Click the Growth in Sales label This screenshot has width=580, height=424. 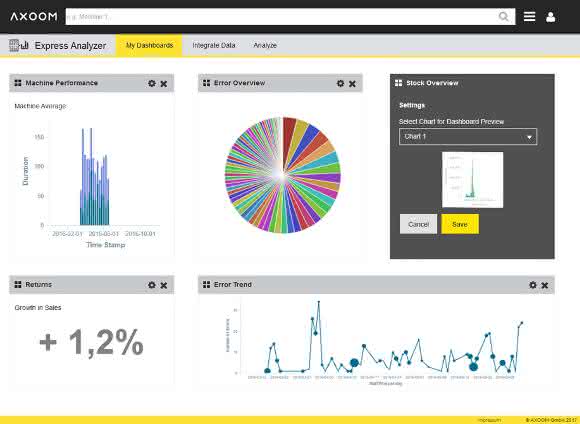(38, 308)
